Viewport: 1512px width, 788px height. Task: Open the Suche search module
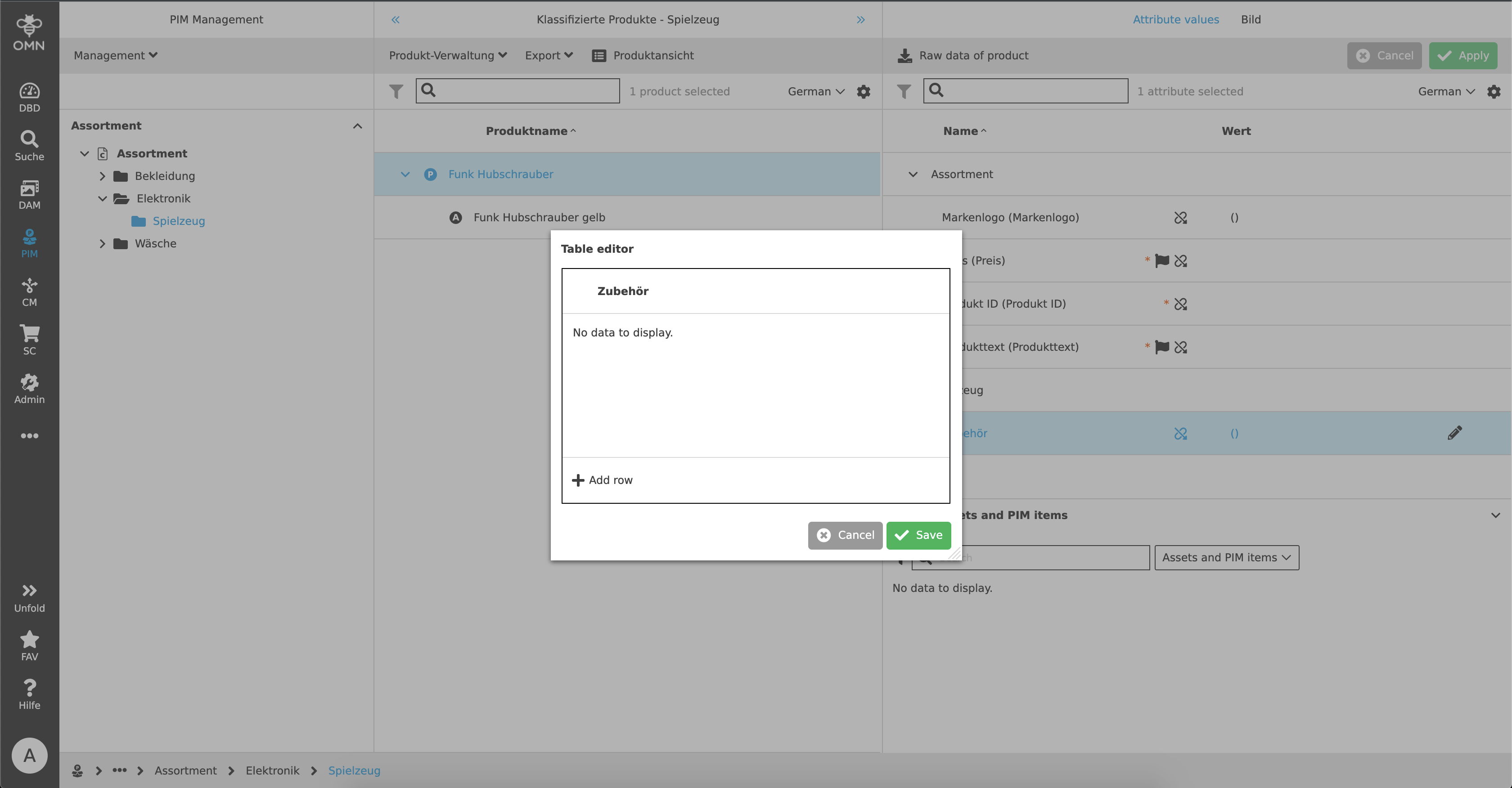click(x=29, y=145)
